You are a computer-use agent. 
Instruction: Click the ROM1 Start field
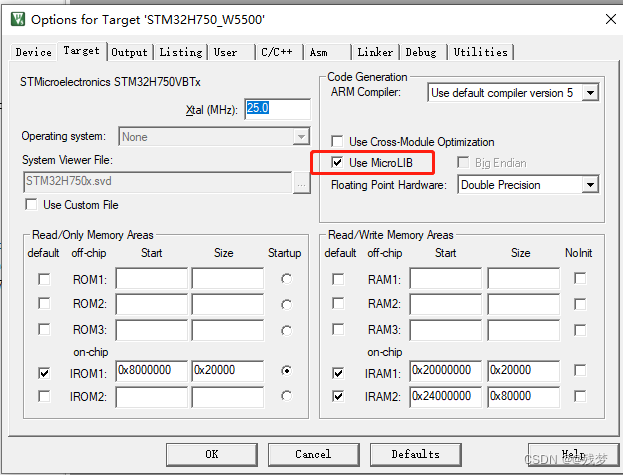pyautogui.click(x=151, y=278)
